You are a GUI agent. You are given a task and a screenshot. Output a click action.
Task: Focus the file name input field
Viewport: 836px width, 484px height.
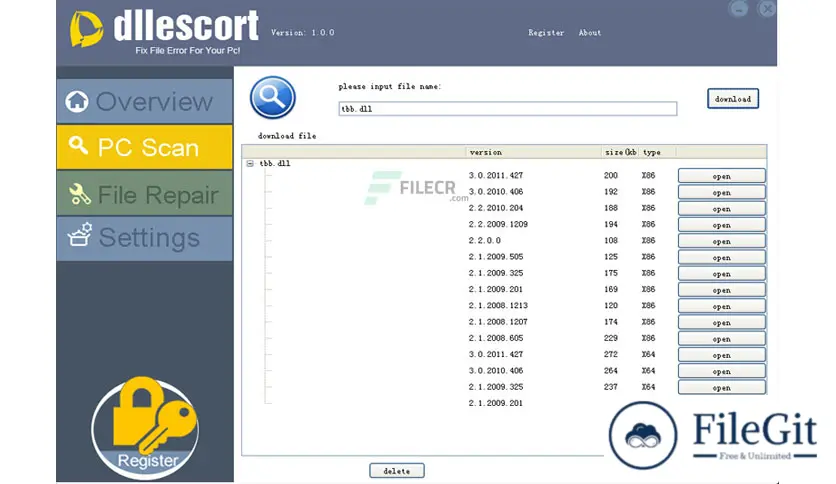pos(508,109)
